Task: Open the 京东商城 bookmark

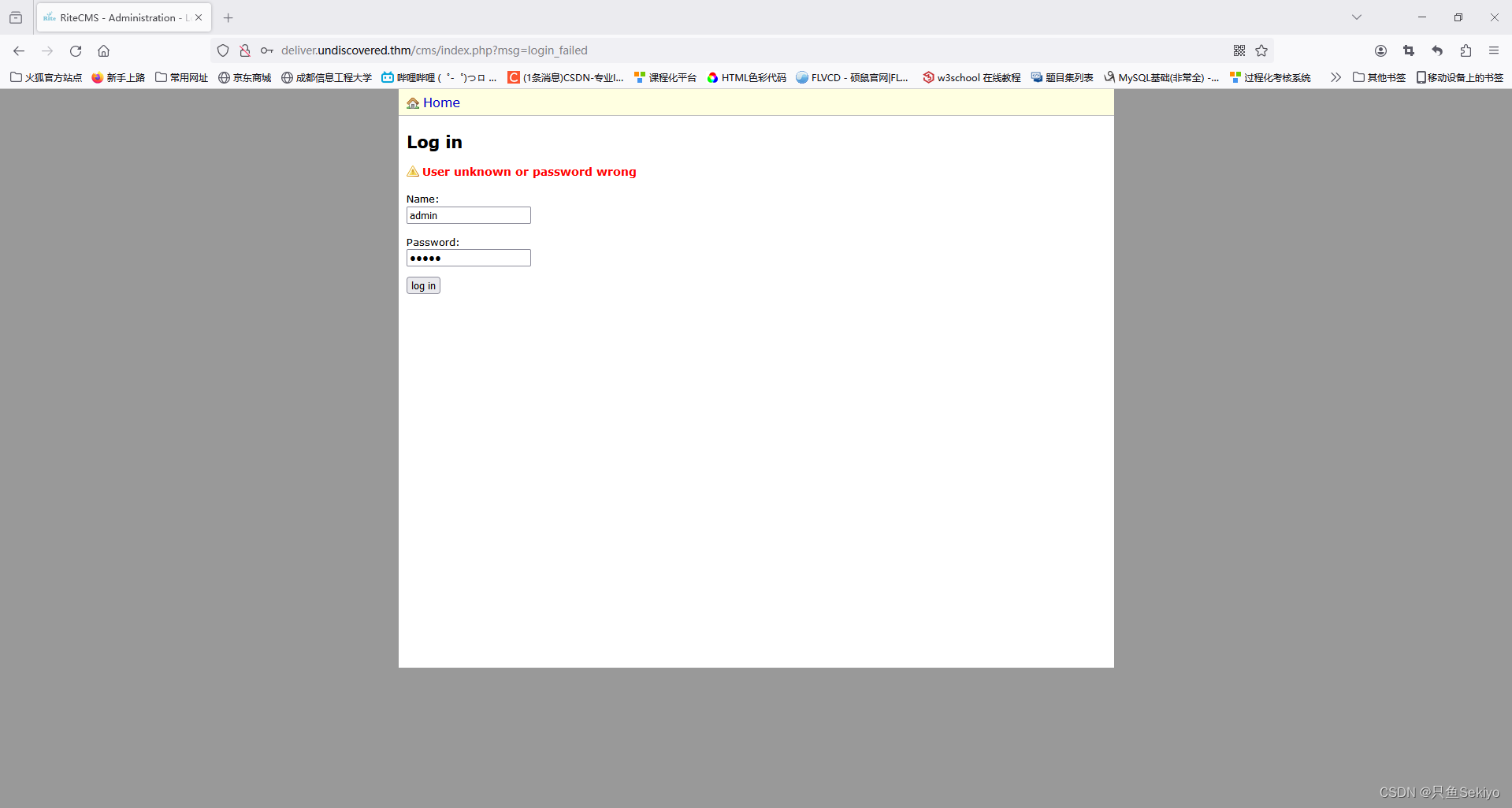Action: coord(245,77)
